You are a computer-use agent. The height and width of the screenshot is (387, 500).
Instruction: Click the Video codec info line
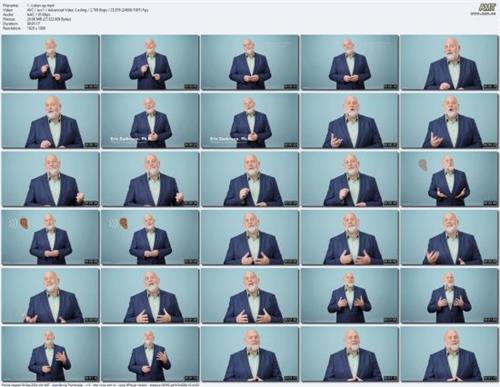tap(75, 10)
